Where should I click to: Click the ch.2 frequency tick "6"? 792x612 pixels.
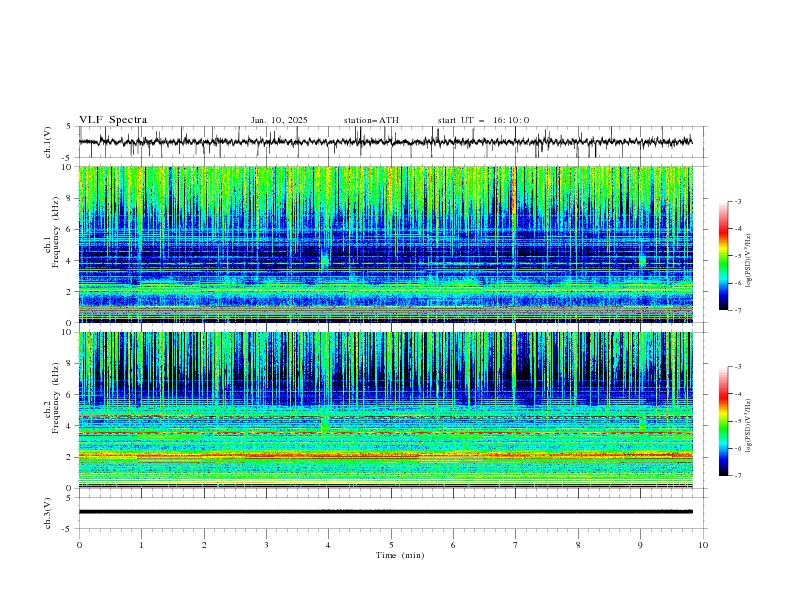70,395
